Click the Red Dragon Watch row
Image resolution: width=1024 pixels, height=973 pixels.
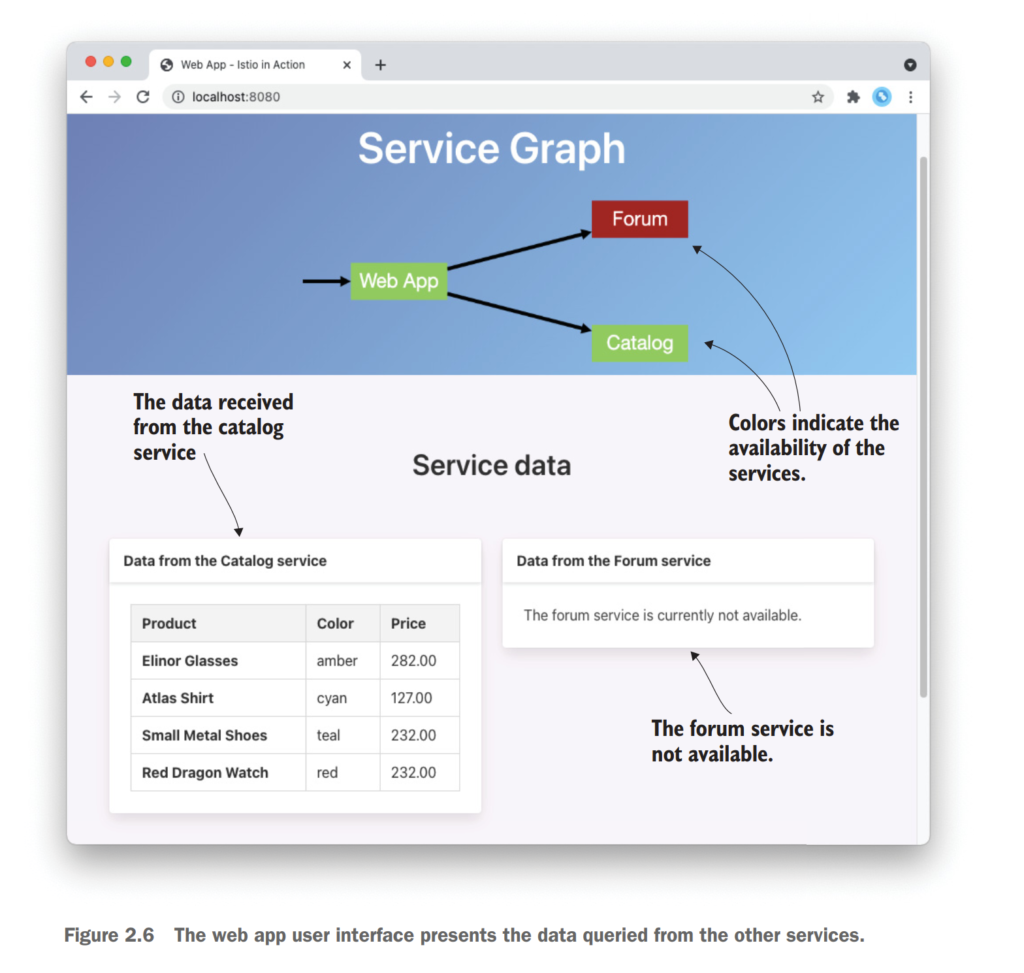pos(205,773)
